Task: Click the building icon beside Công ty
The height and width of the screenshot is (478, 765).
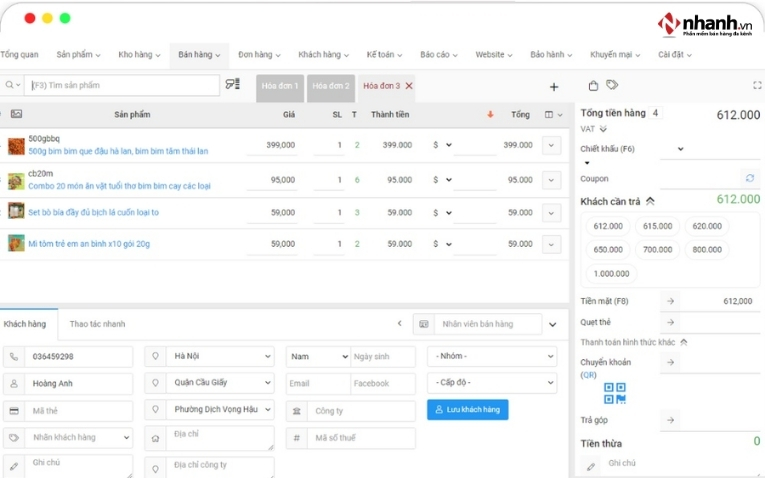Action: coord(297,411)
